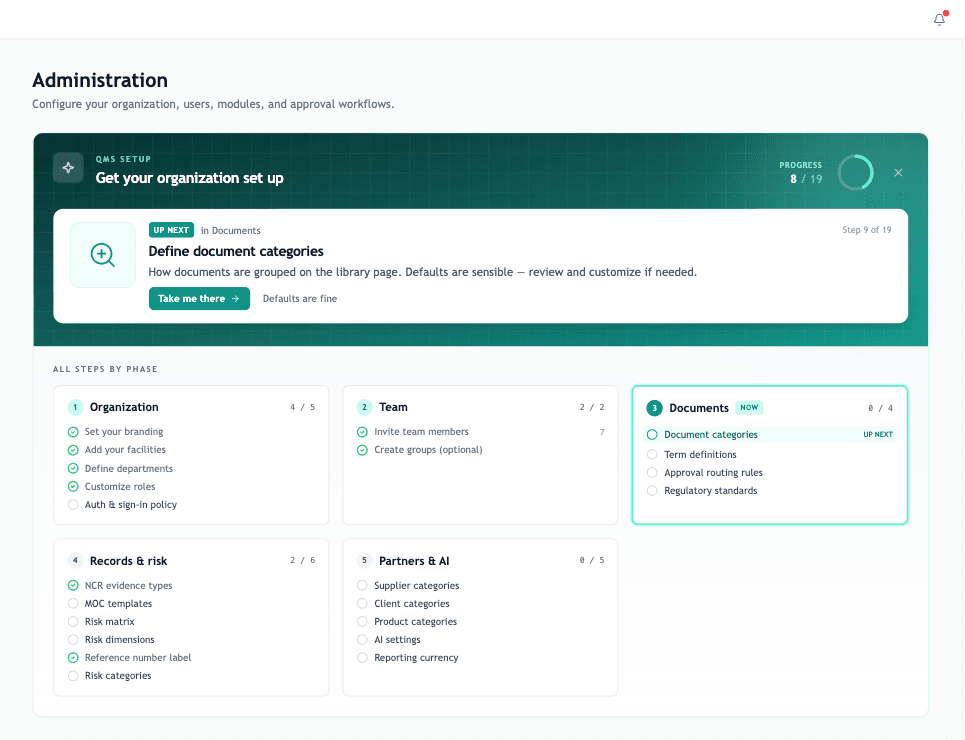The width and height of the screenshot is (965, 740).
Task: Open the notifications bell
Action: pyautogui.click(x=939, y=20)
